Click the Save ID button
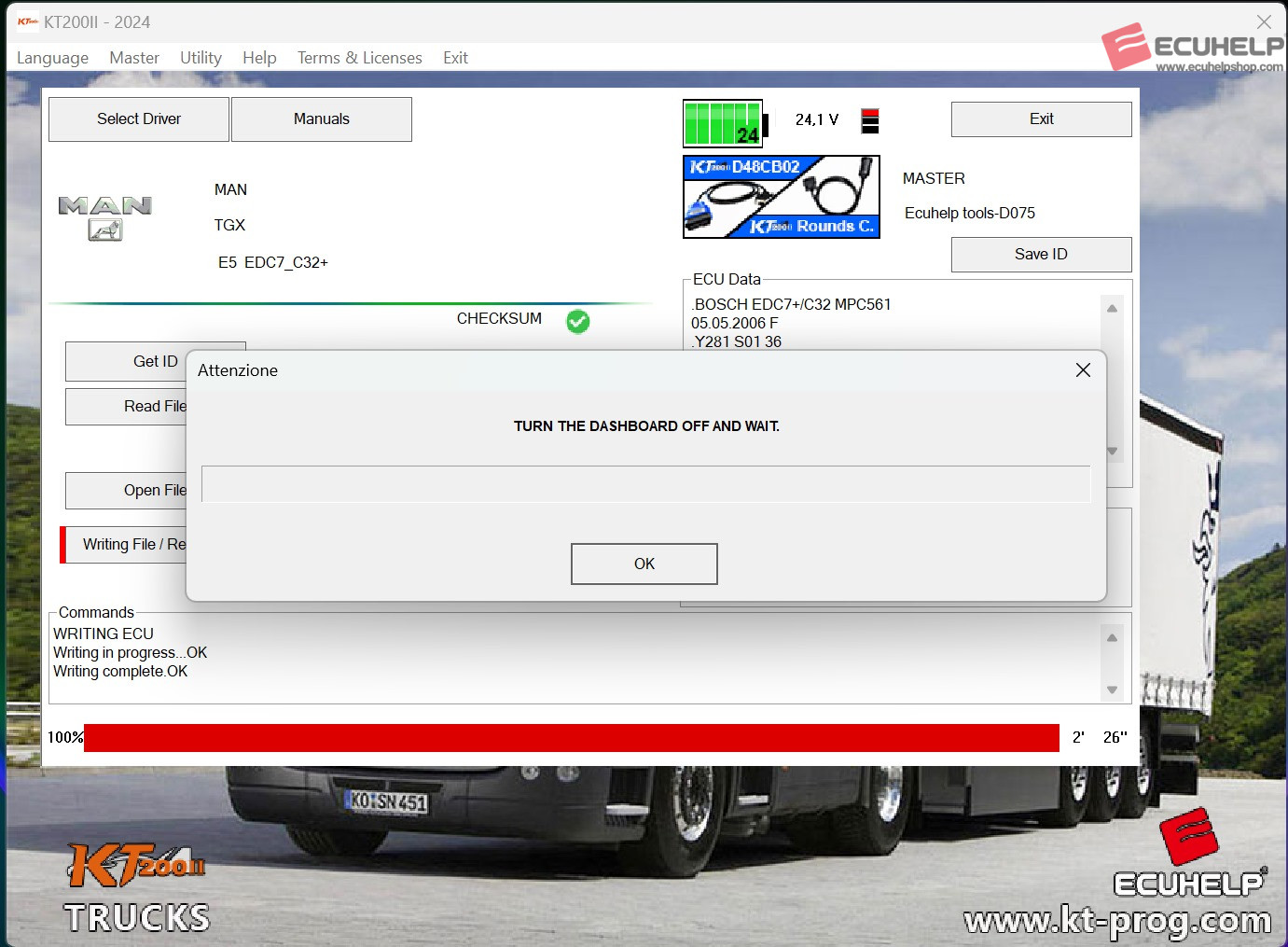 coord(1041,255)
